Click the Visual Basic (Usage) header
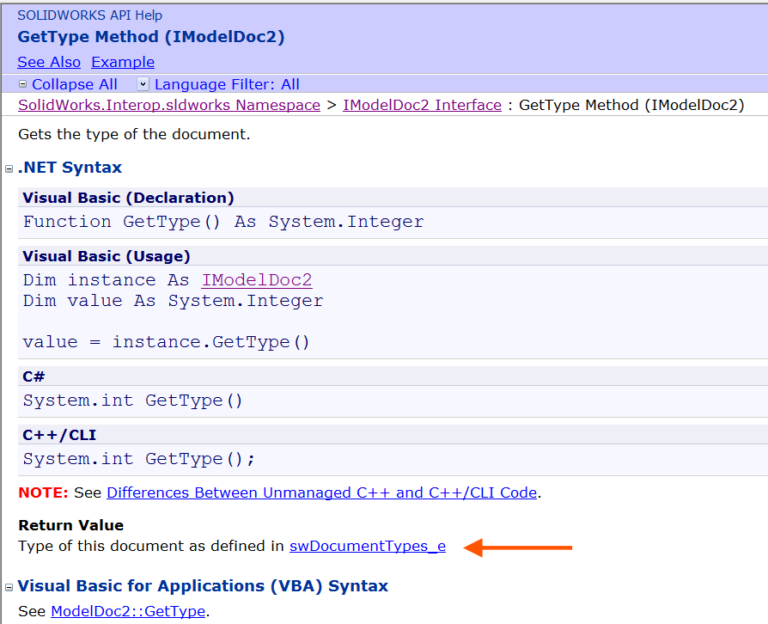 click(x=106, y=257)
